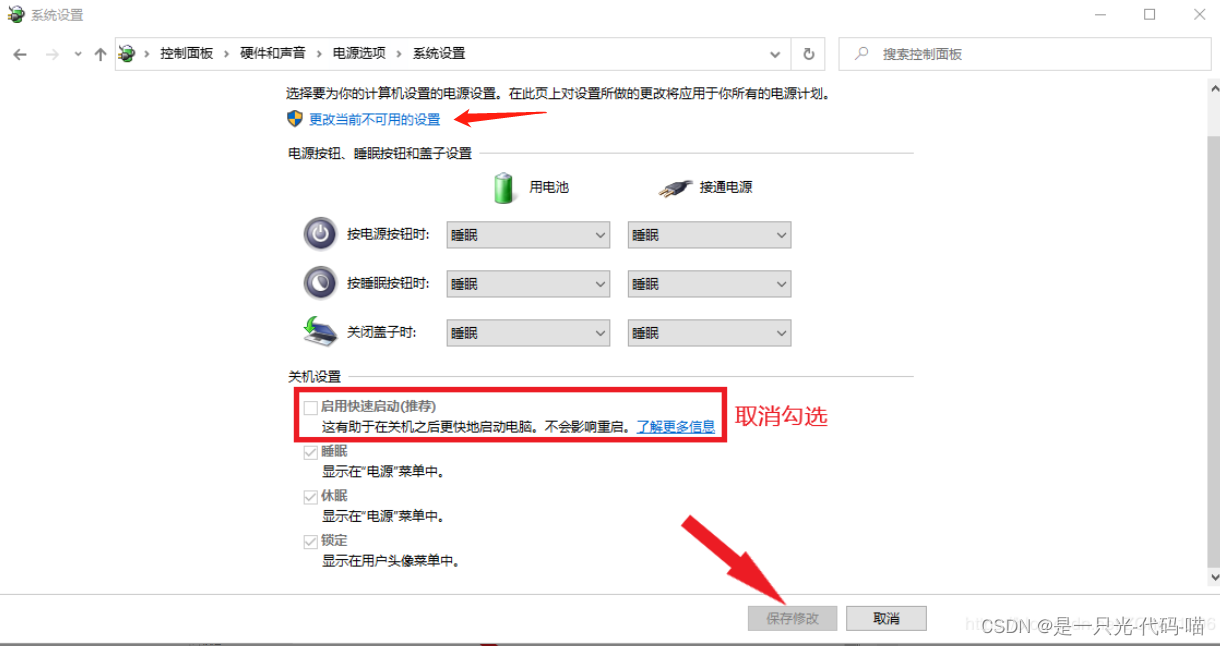The width and height of the screenshot is (1220, 646).
Task: Toggle the 睡眠 checkbox in shutdown settings
Action: coord(311,452)
